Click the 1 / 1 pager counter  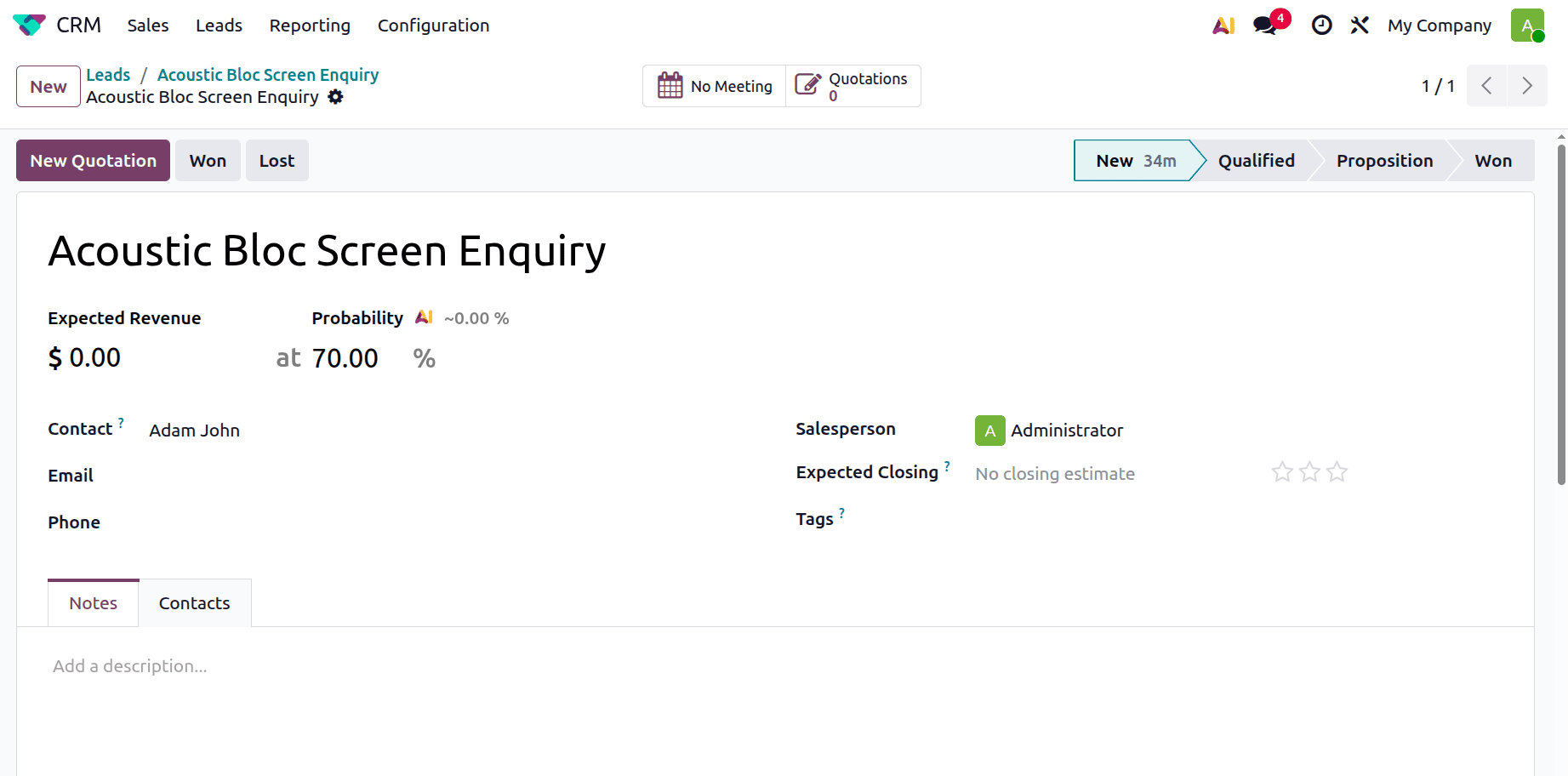[1438, 86]
